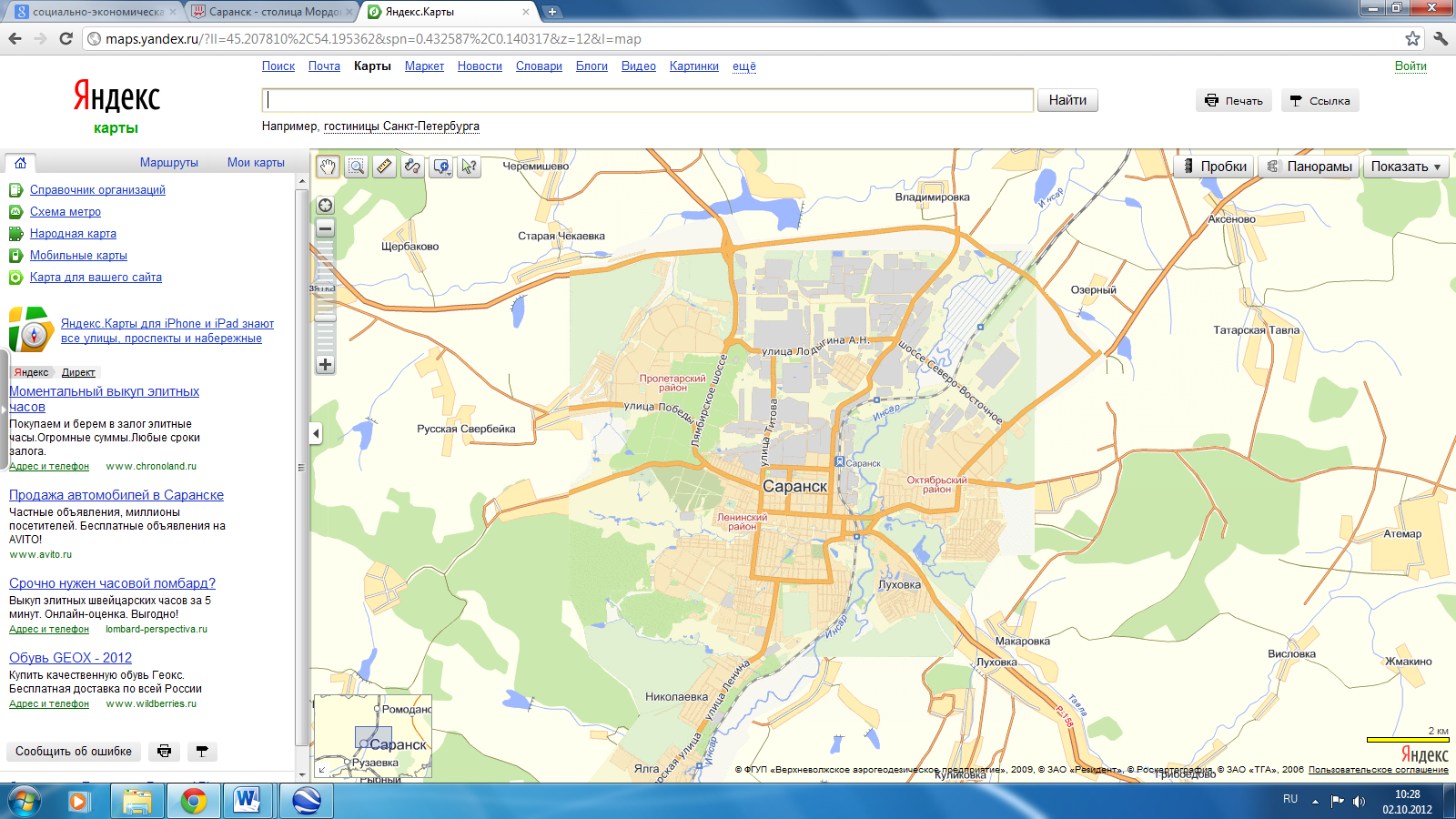Open Word from the taskbar
Image resolution: width=1456 pixels, height=819 pixels.
point(247,801)
